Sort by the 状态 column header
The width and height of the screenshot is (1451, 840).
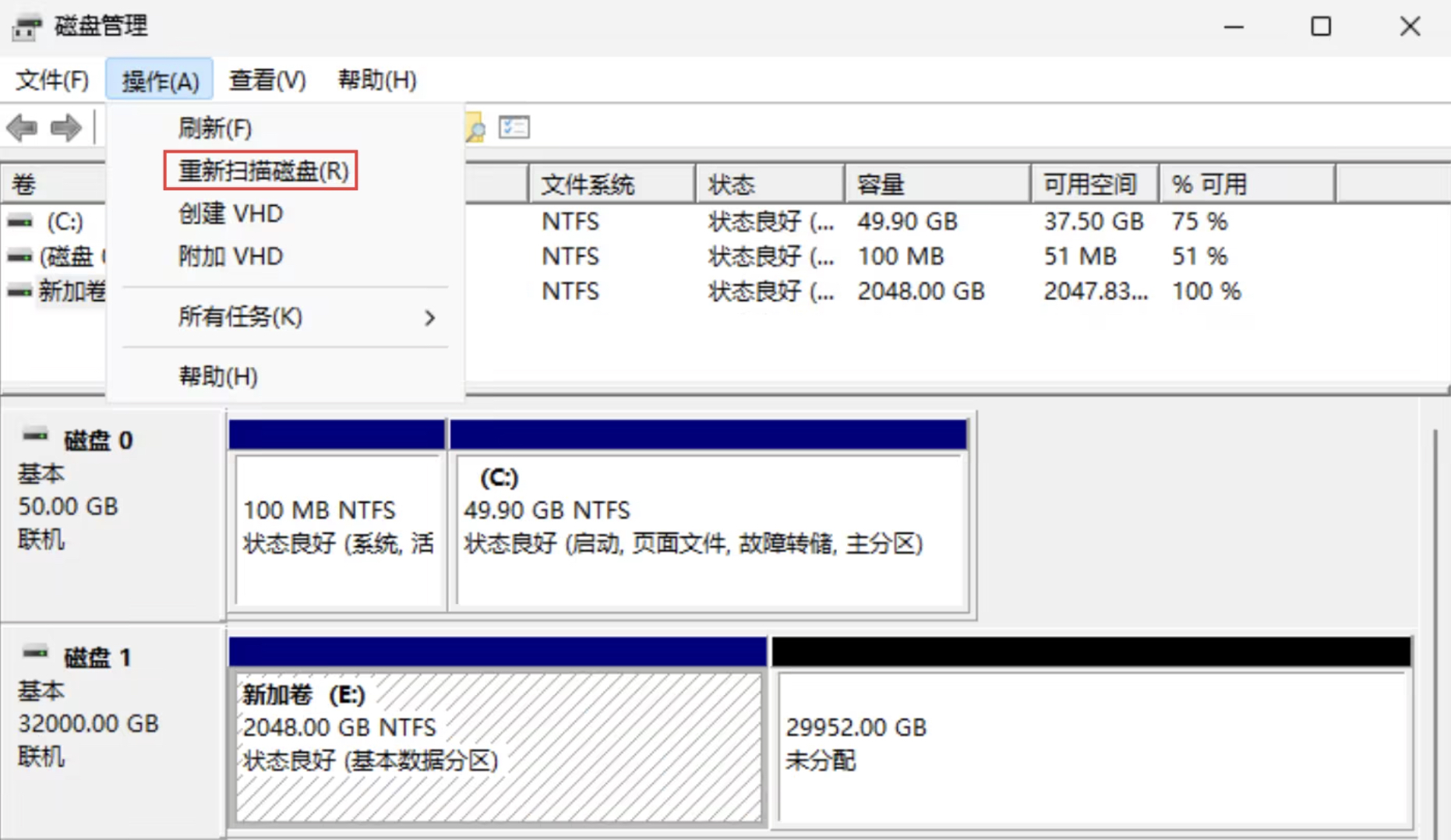tap(770, 185)
